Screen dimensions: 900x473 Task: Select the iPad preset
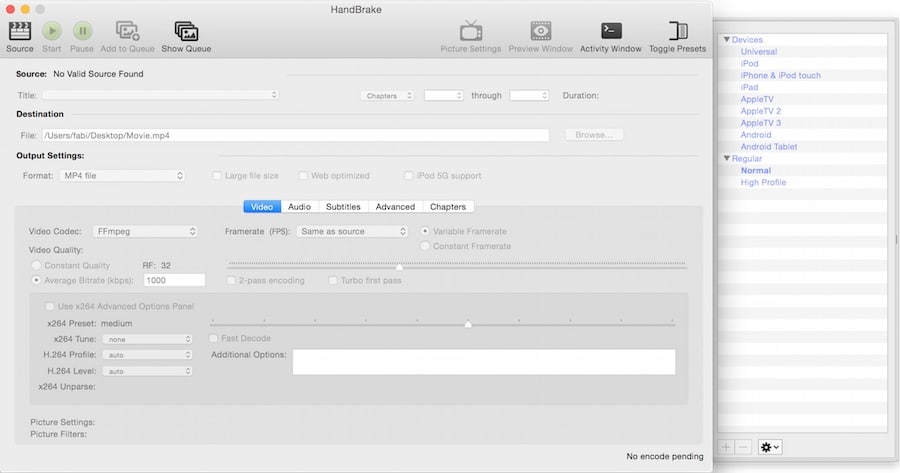[750, 87]
